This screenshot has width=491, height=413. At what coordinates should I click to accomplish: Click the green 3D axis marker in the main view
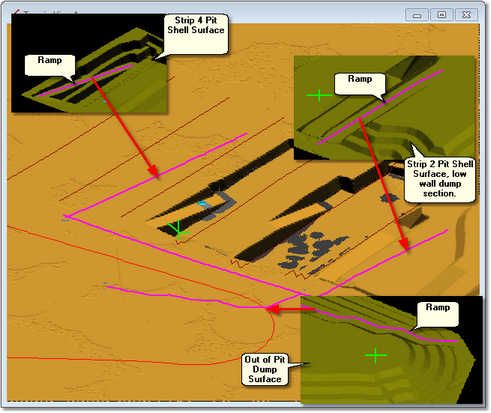[178, 230]
